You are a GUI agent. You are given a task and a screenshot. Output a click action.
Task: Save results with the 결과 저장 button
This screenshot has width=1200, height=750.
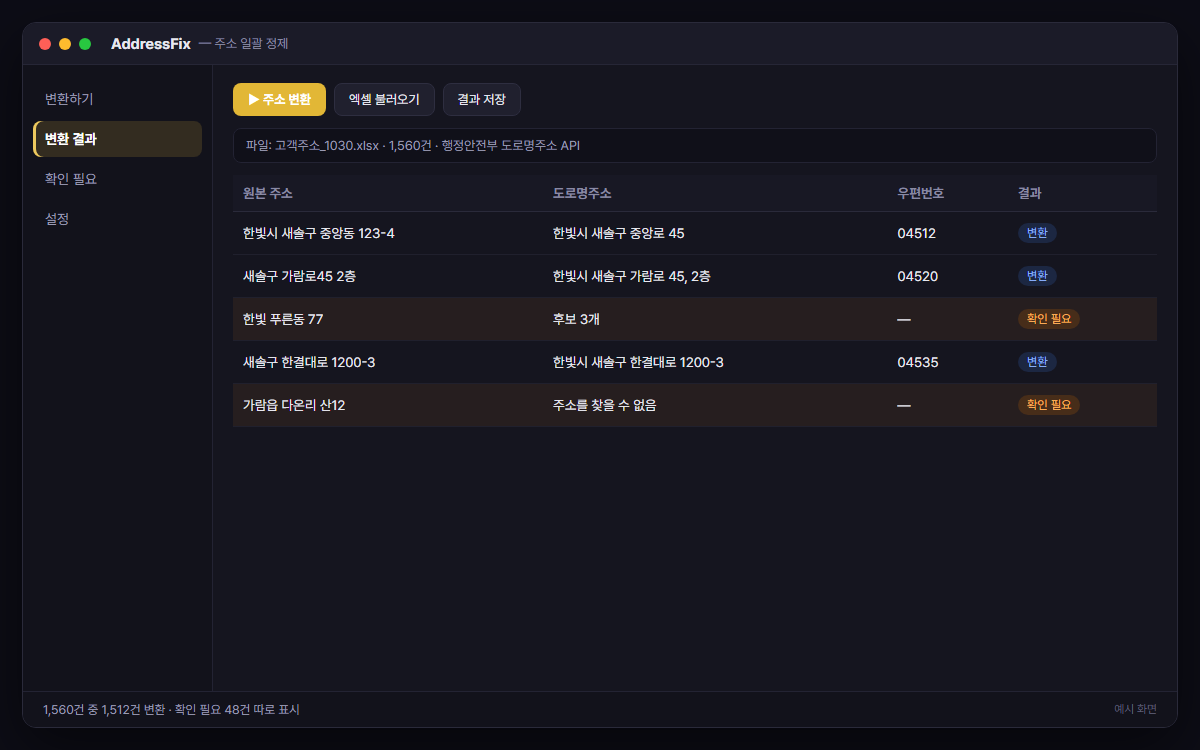[482, 100]
